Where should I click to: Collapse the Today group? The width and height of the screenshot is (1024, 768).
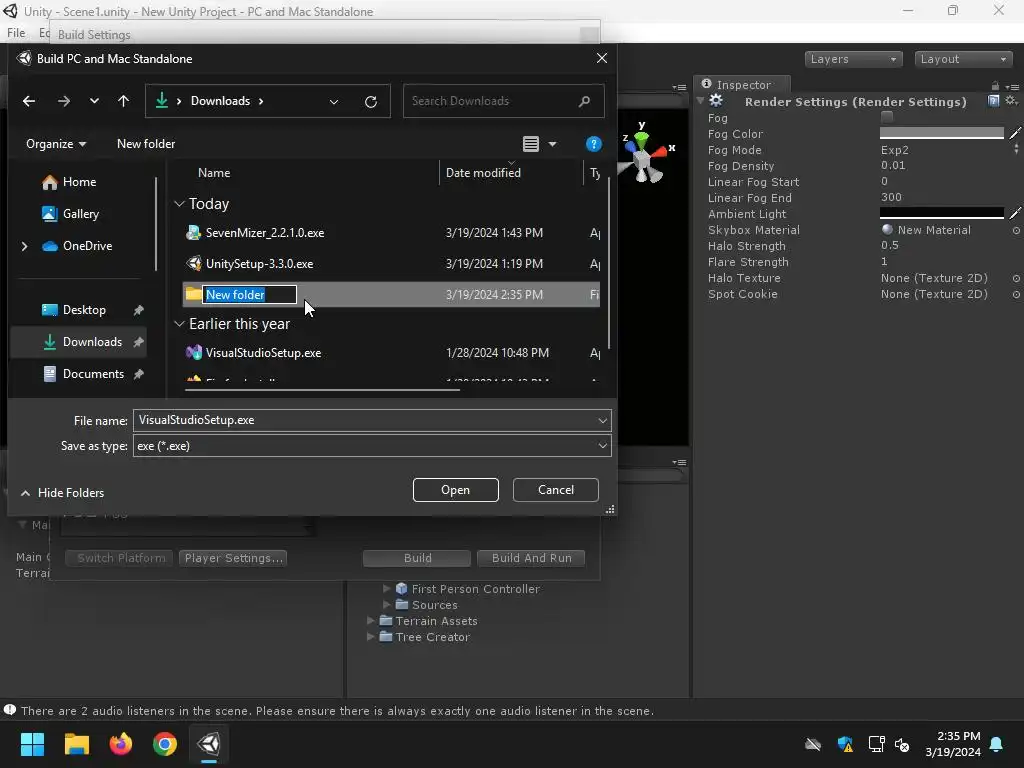[180, 204]
